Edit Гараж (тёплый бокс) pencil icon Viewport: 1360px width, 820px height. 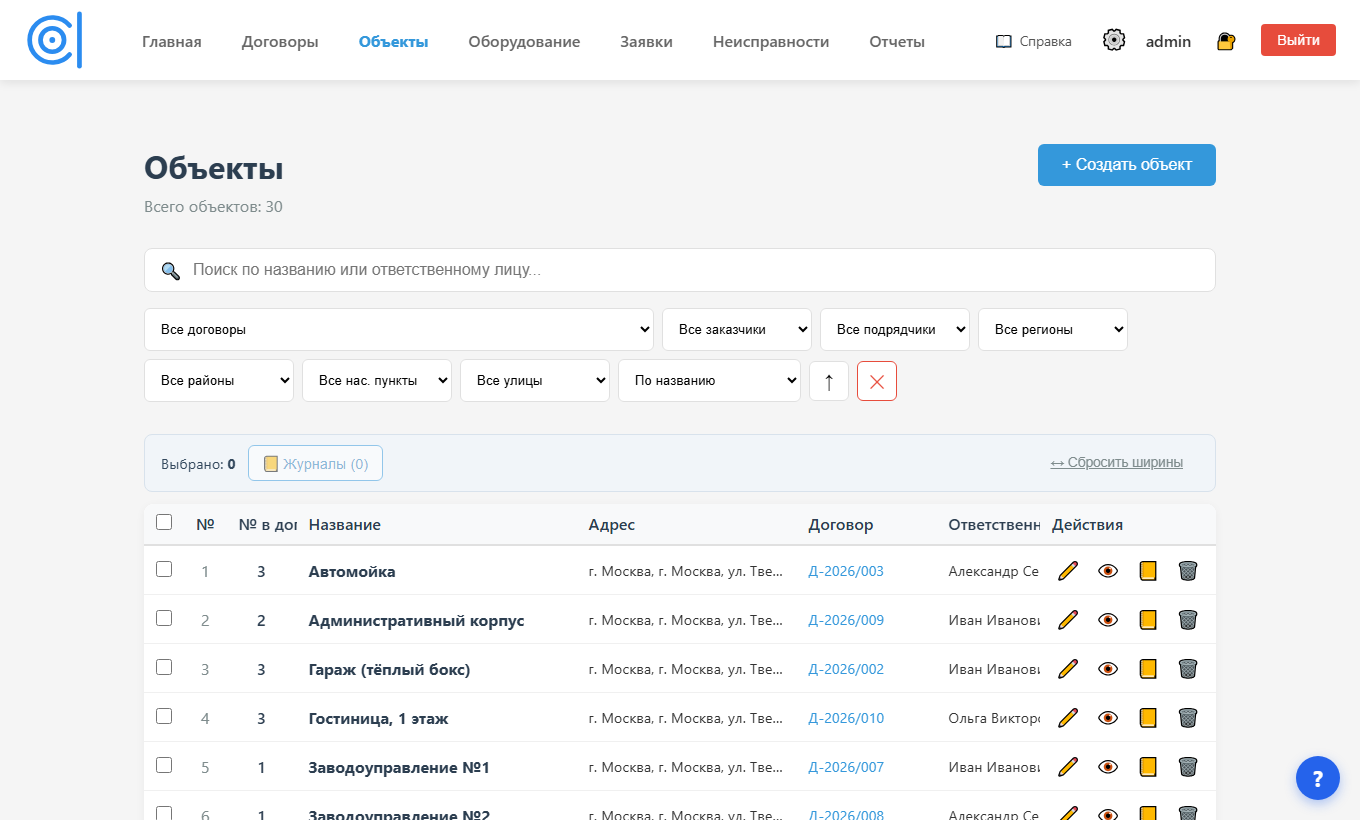[x=1068, y=669]
